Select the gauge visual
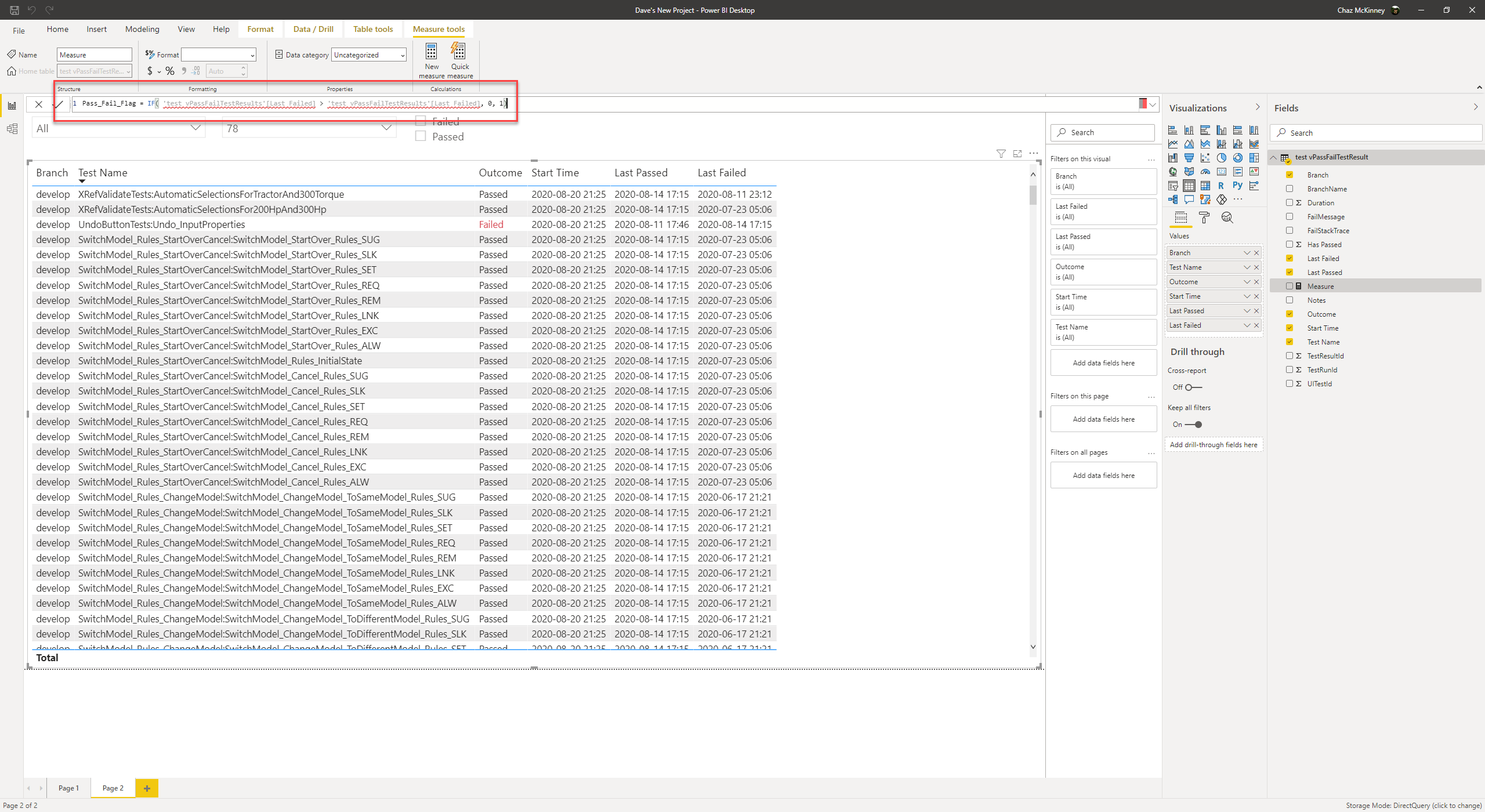The image size is (1485, 812). 1205,172
